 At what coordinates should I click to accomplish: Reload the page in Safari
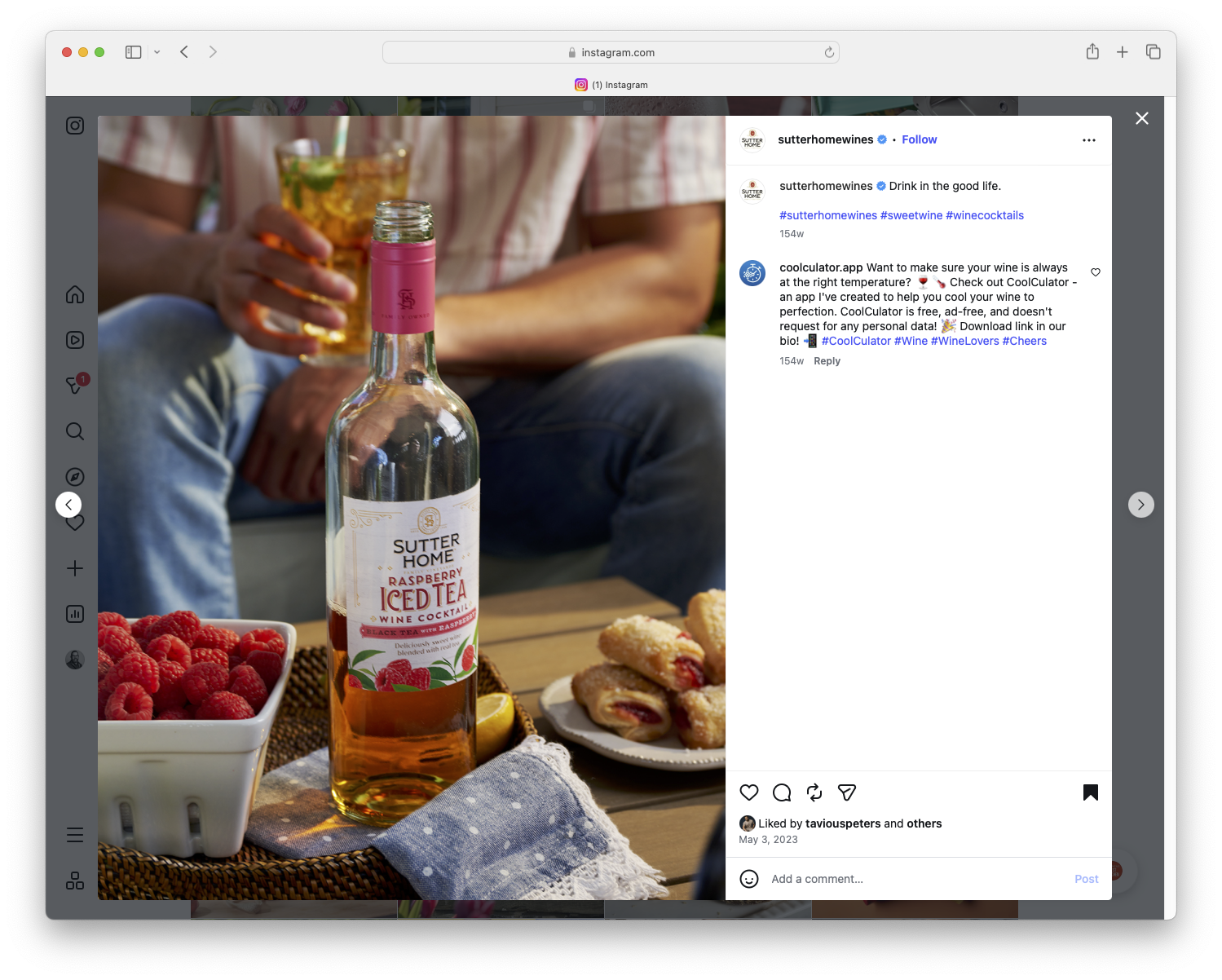829,52
